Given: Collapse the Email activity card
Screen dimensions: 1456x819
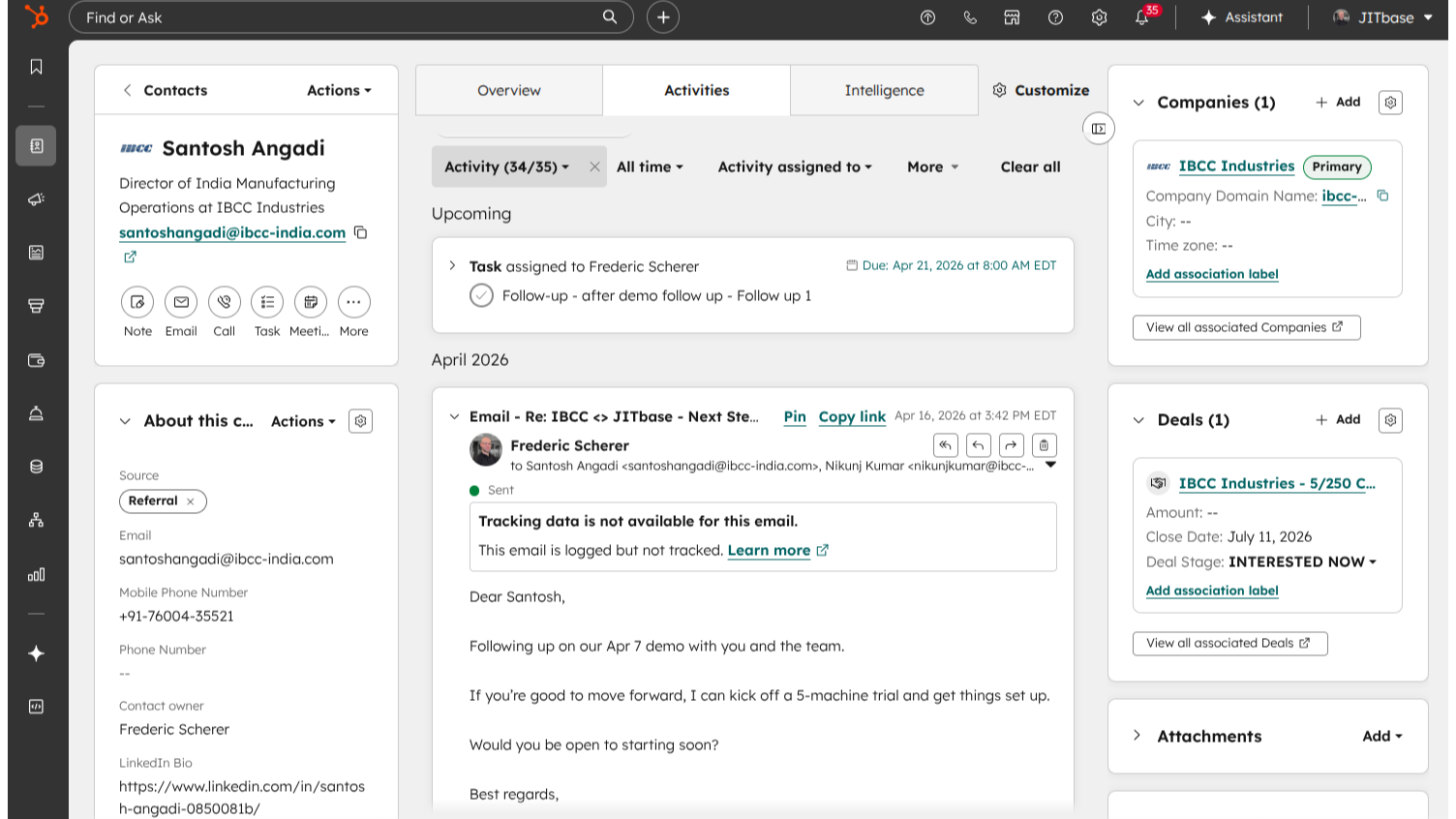Looking at the screenshot, I should tap(453, 416).
